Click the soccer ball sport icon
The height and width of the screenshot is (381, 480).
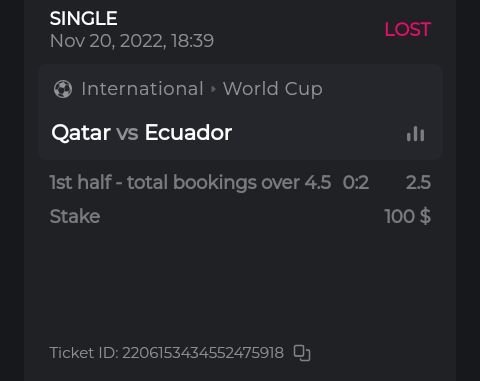pos(63,89)
